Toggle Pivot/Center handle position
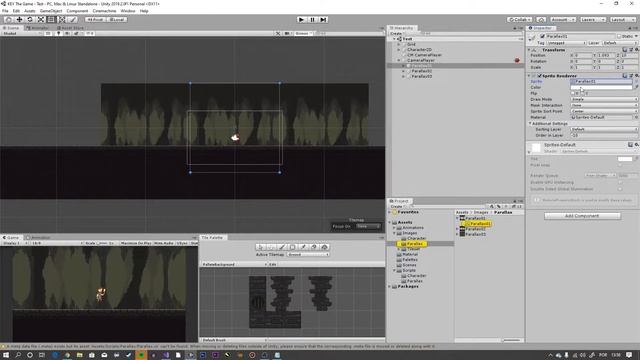The height and width of the screenshot is (360, 640). click(96, 19)
